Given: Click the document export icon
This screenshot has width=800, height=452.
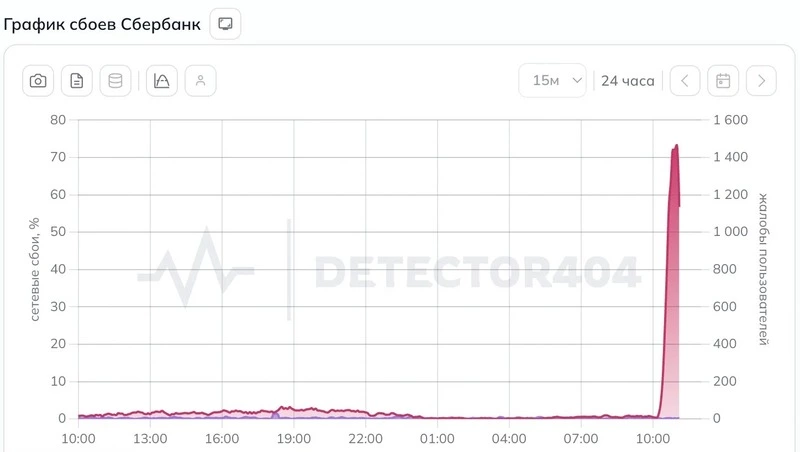Looking at the screenshot, I should point(77,81).
